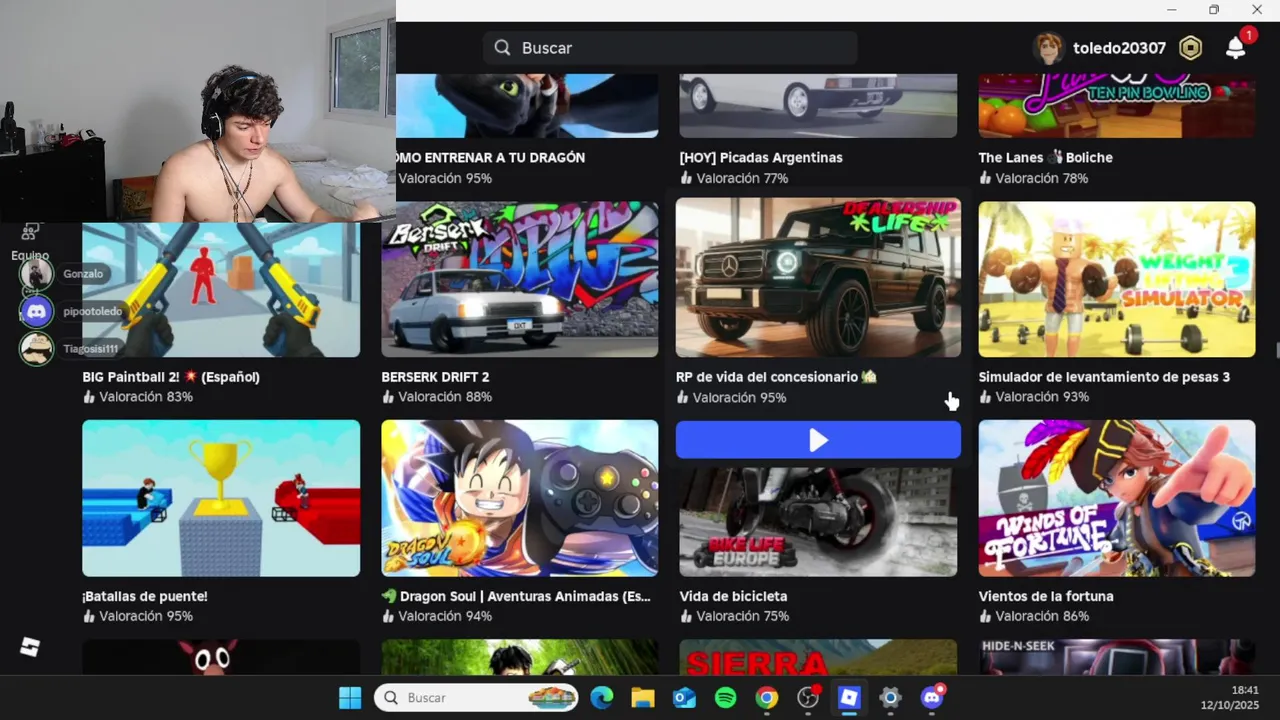Select the Roblox app taskbar icon
1280x720 pixels.
(x=849, y=697)
